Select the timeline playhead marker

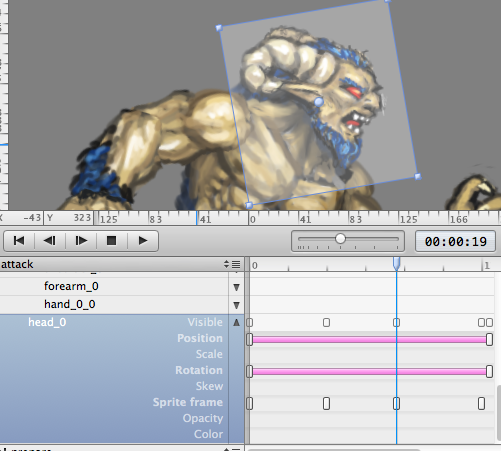pyautogui.click(x=396, y=263)
